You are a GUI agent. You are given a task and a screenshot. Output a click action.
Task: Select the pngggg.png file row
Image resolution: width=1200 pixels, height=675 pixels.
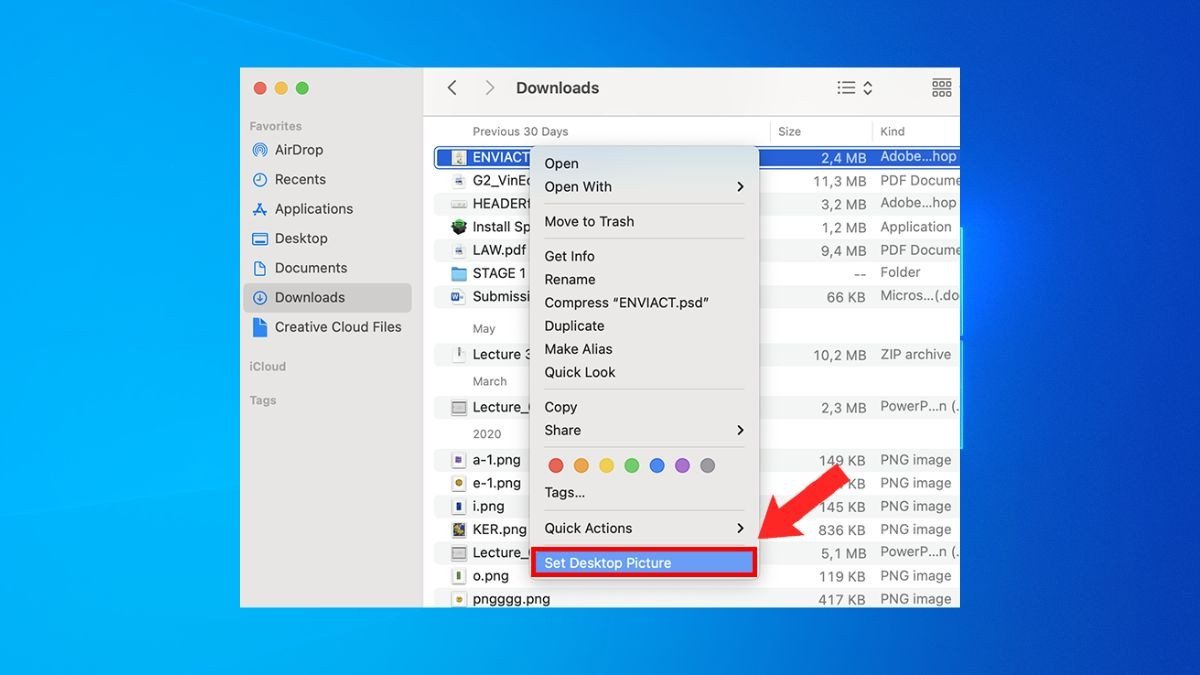(511, 599)
